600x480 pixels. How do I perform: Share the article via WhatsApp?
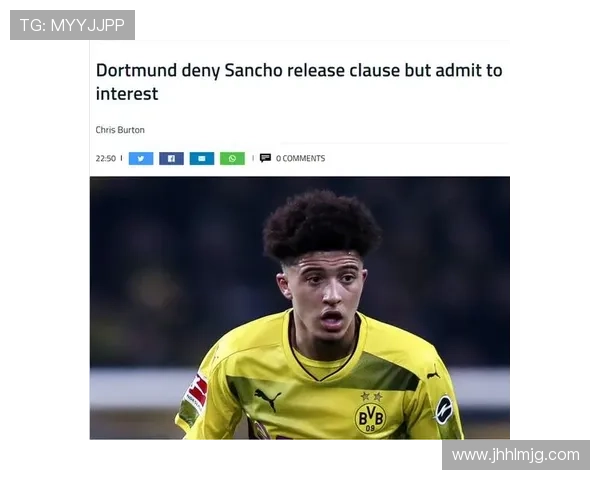[x=232, y=158]
